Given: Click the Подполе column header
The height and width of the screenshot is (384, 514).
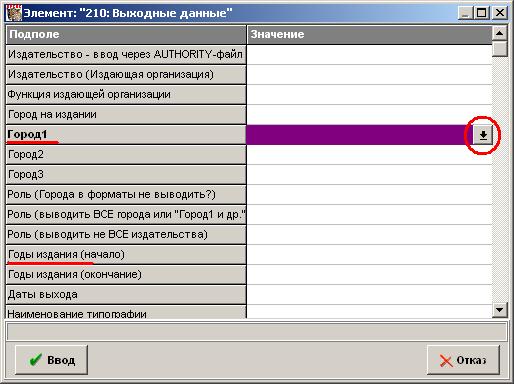Looking at the screenshot, I should (126, 34).
